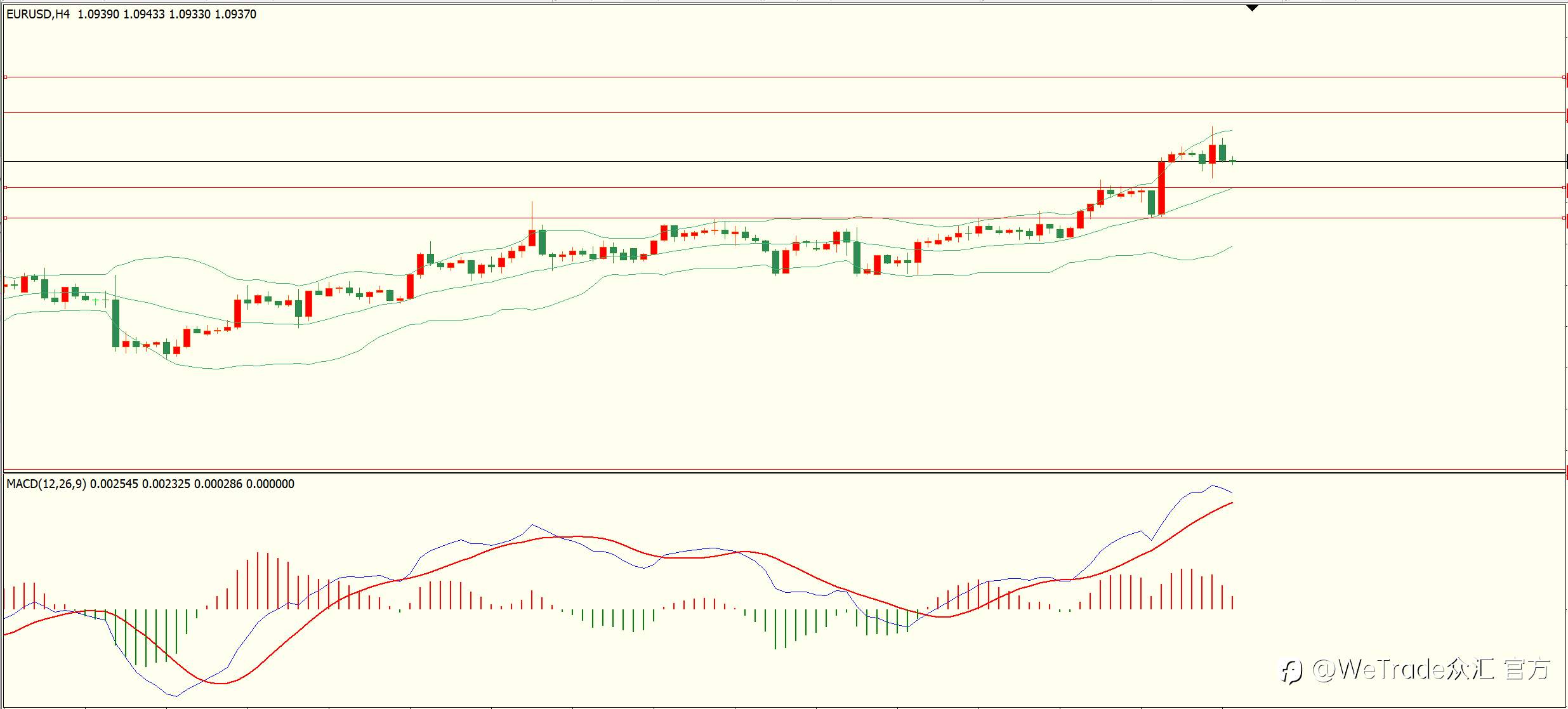Click the MACD histogram value 0.000286
This screenshot has width=1568, height=709.
point(218,484)
